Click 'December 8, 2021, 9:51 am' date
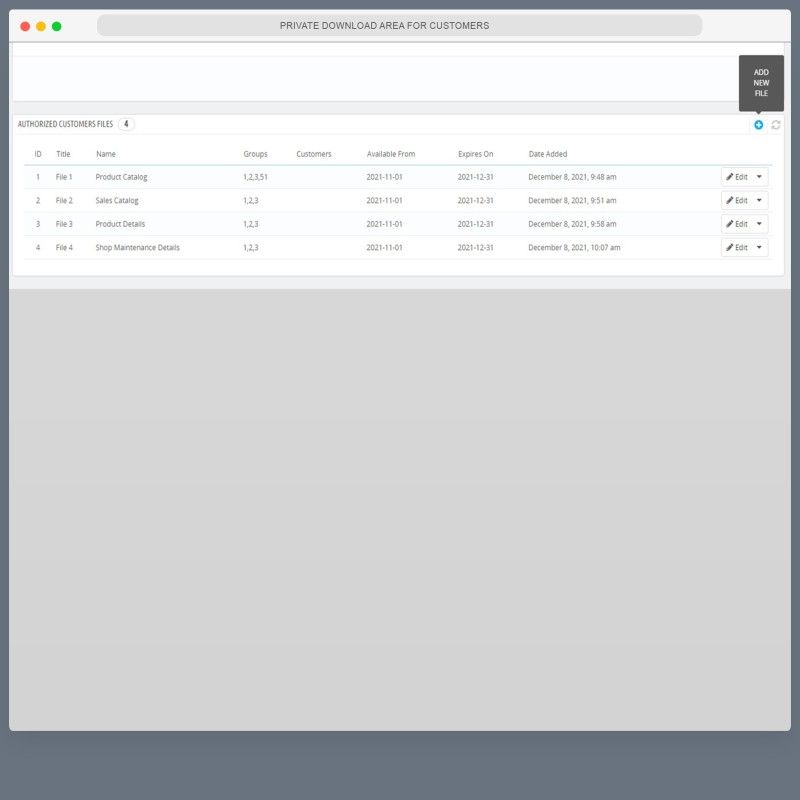Viewport: 800px width, 800px height. point(572,201)
